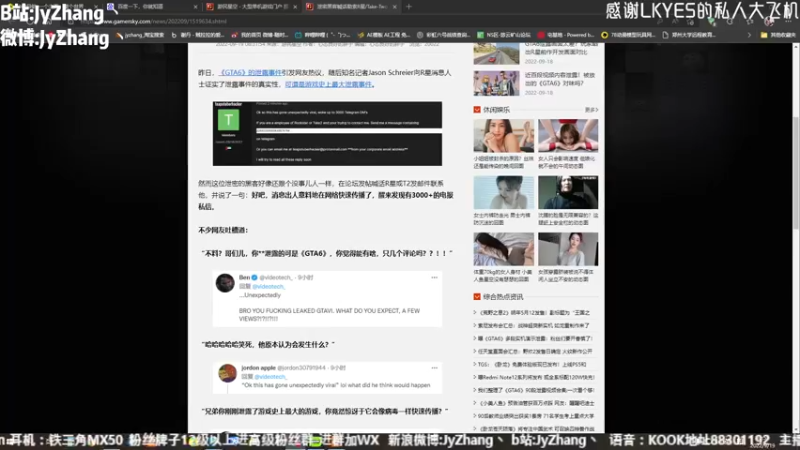Close the middle Gamersky homepage tab

295,7
